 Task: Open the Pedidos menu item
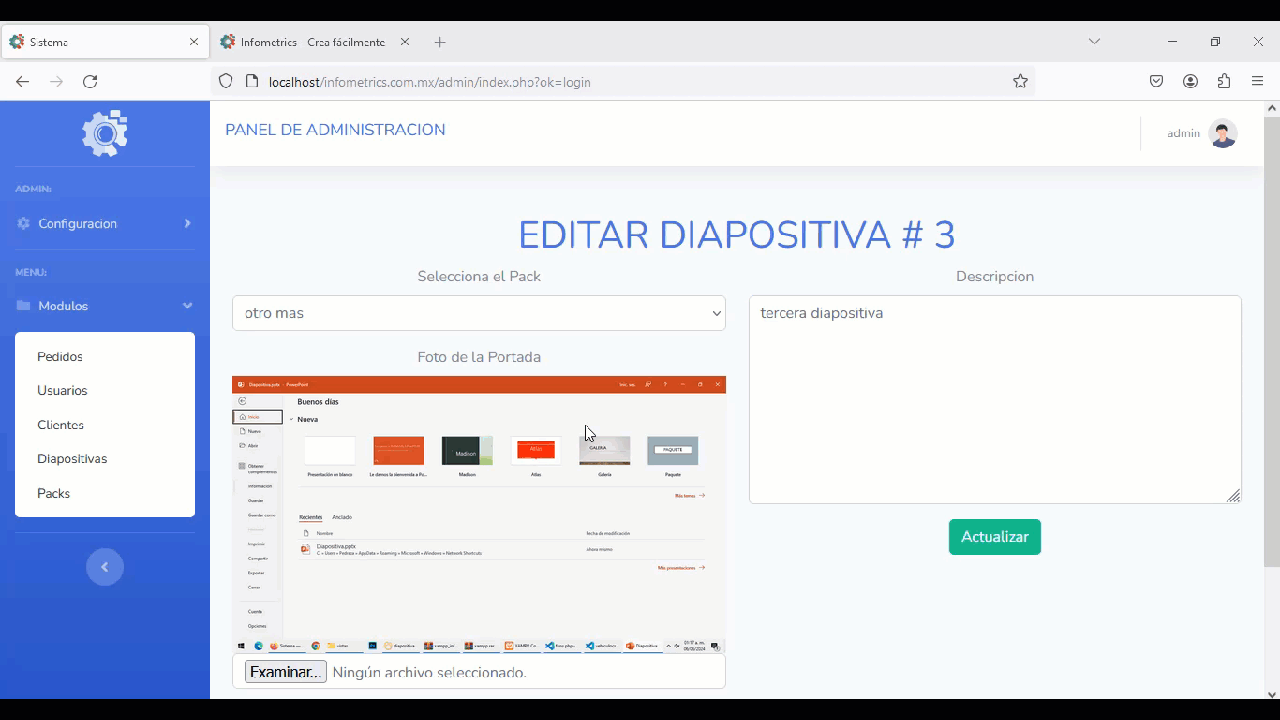tap(60, 357)
